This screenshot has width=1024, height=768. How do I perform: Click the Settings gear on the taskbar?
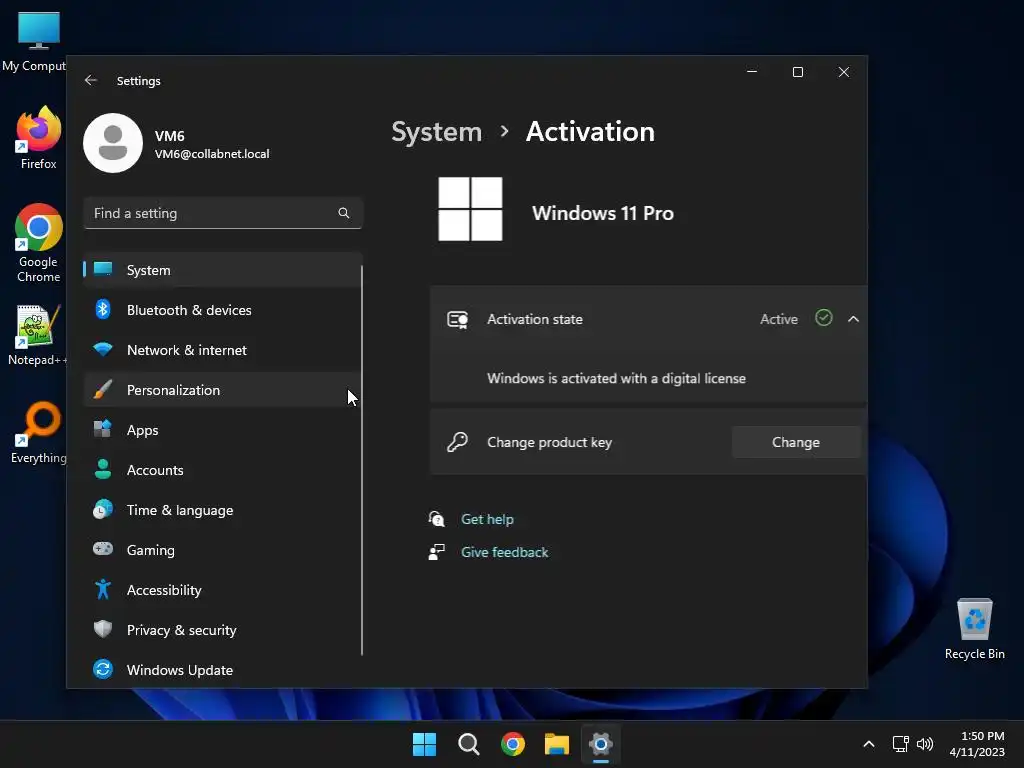tap(600, 744)
